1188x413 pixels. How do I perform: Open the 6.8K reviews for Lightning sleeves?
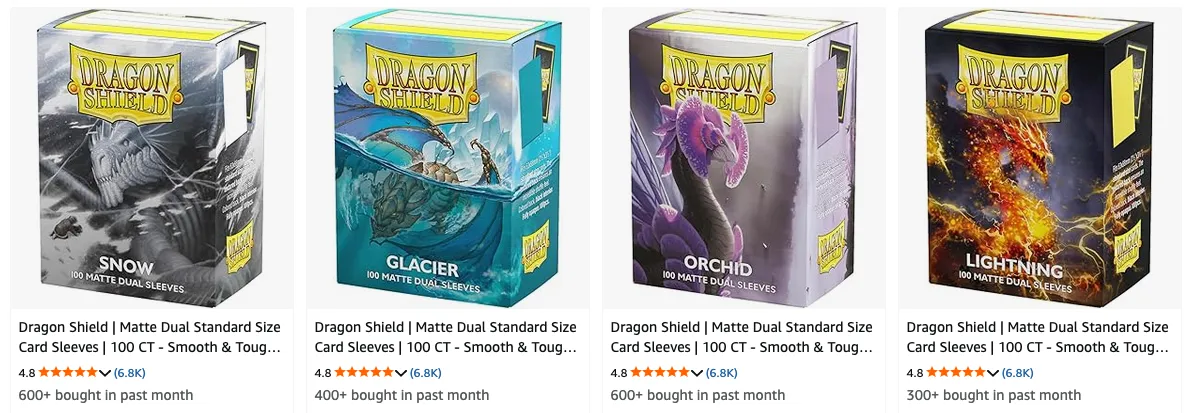pyautogui.click(x=1018, y=373)
